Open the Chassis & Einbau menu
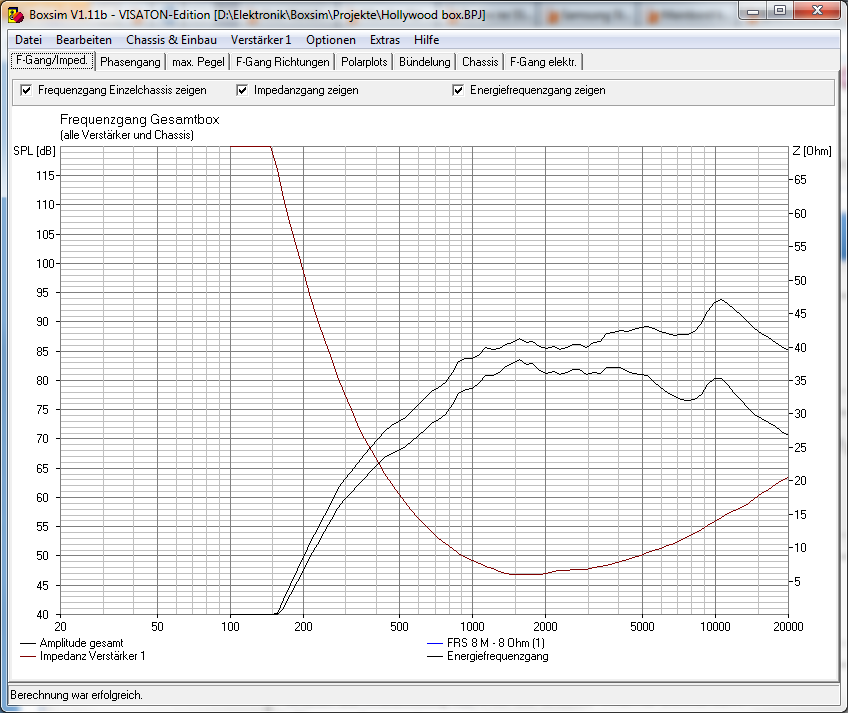848x713 pixels. pos(171,40)
